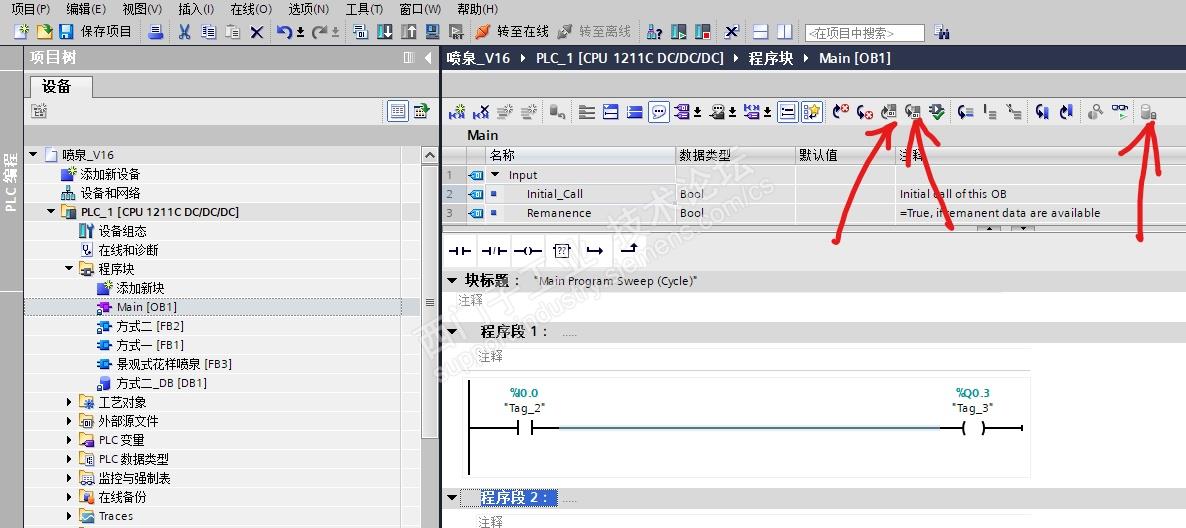Open the 插入(I) menu
Screen dimensions: 1186x528
coord(196,9)
